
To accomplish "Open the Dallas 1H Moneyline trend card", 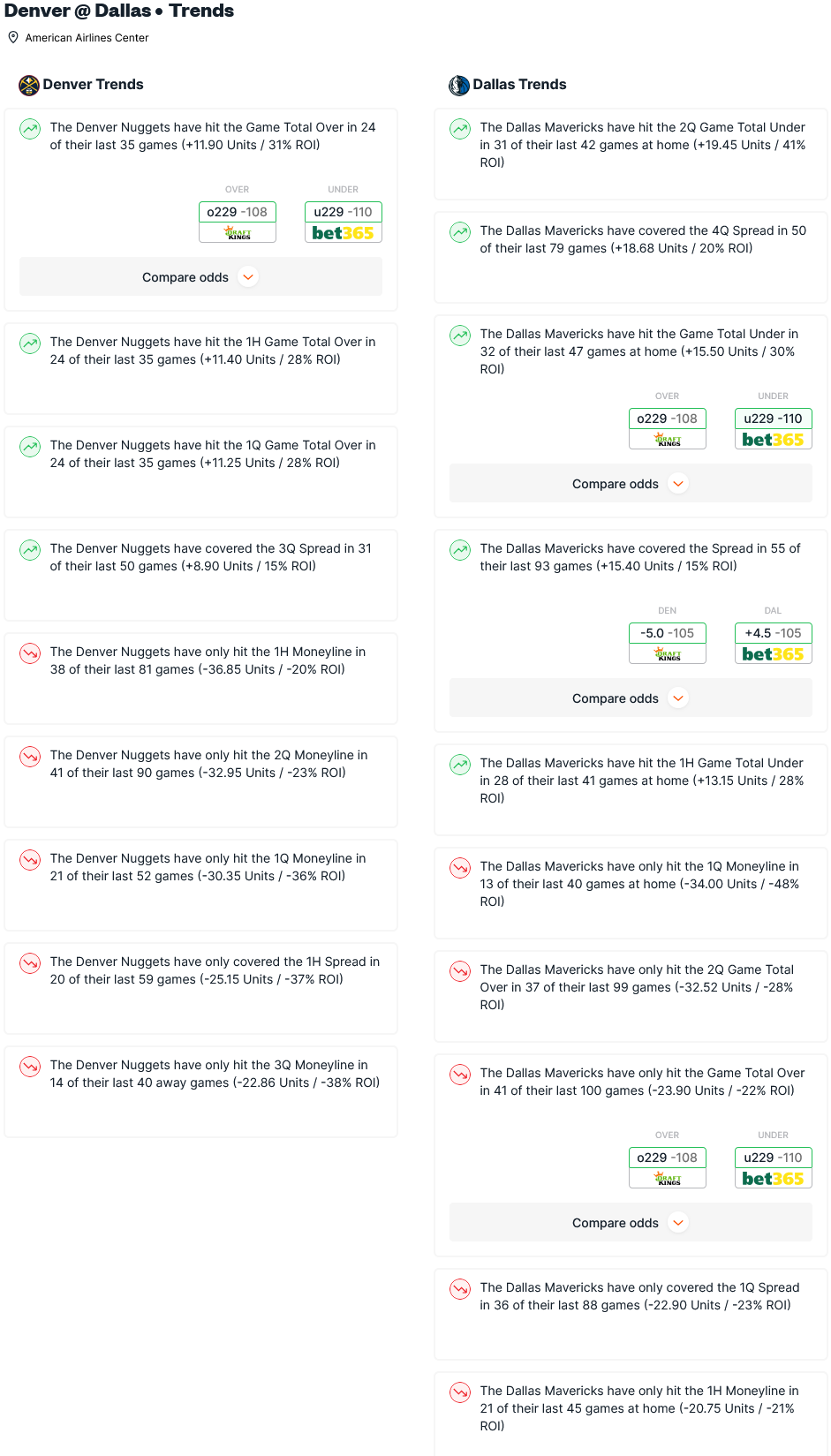I will [631, 1413].
